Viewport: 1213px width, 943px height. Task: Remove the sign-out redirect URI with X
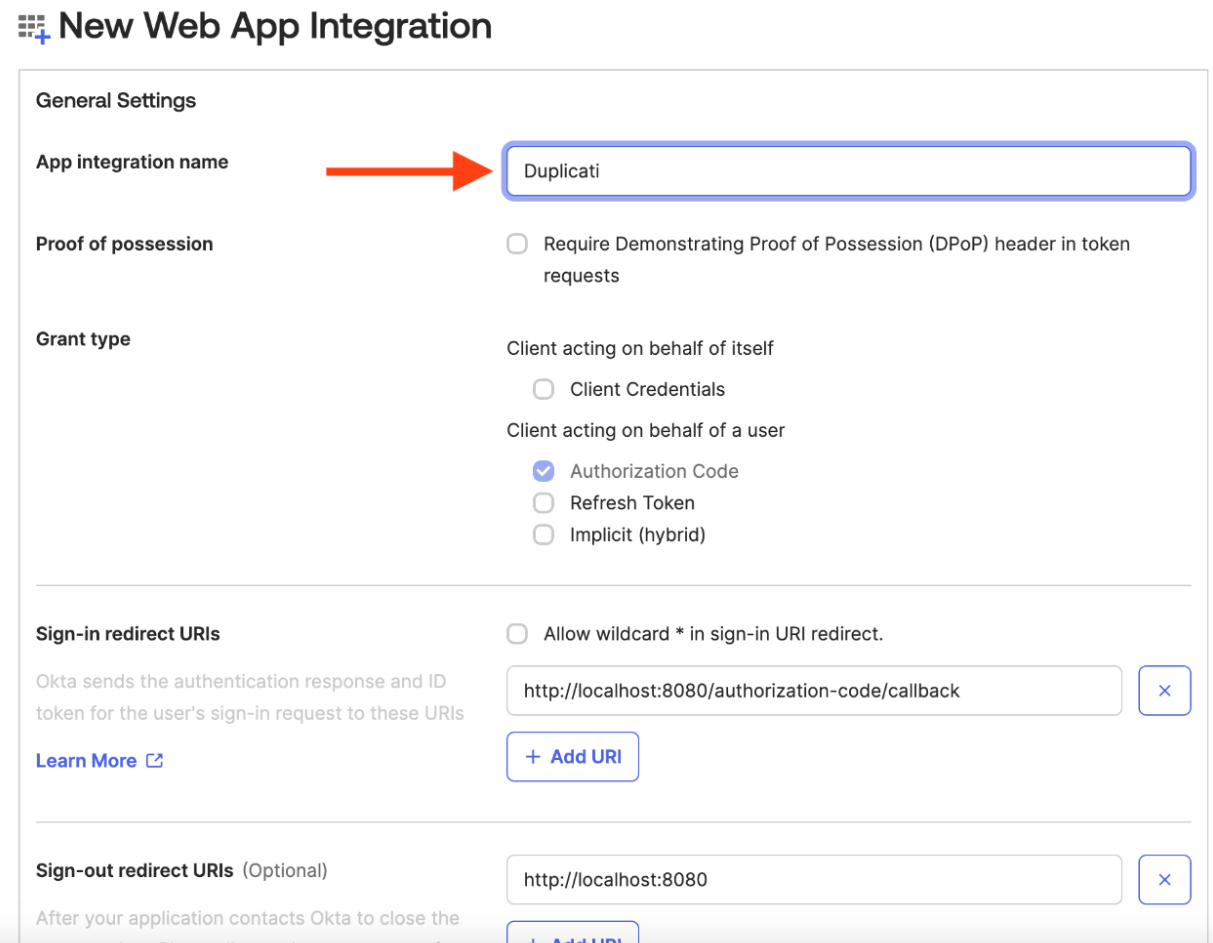pos(1164,880)
